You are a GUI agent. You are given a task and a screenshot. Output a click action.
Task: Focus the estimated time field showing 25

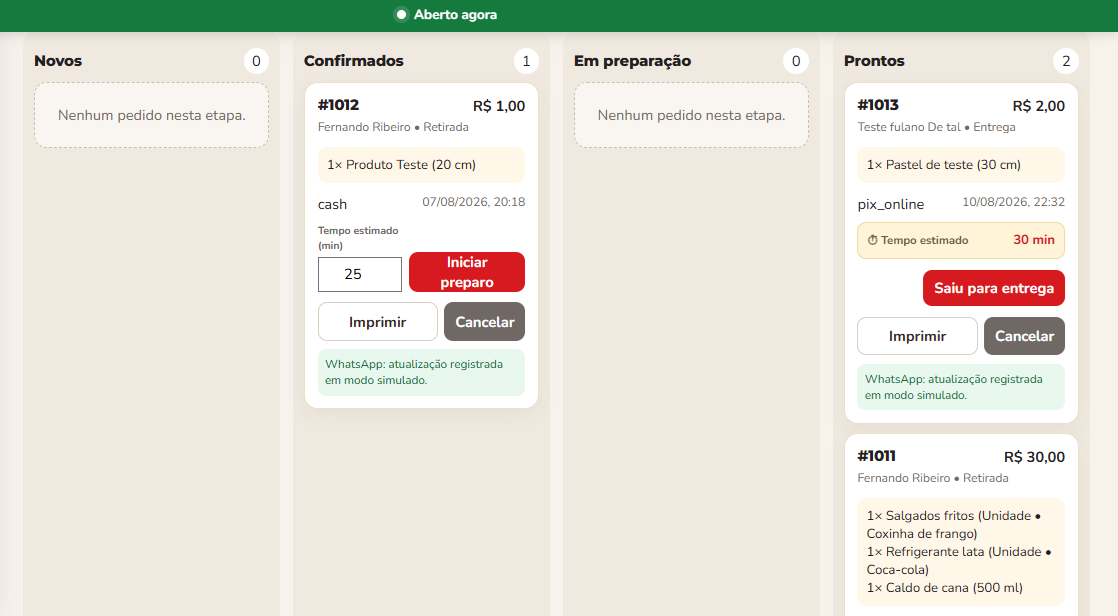pyautogui.click(x=360, y=274)
